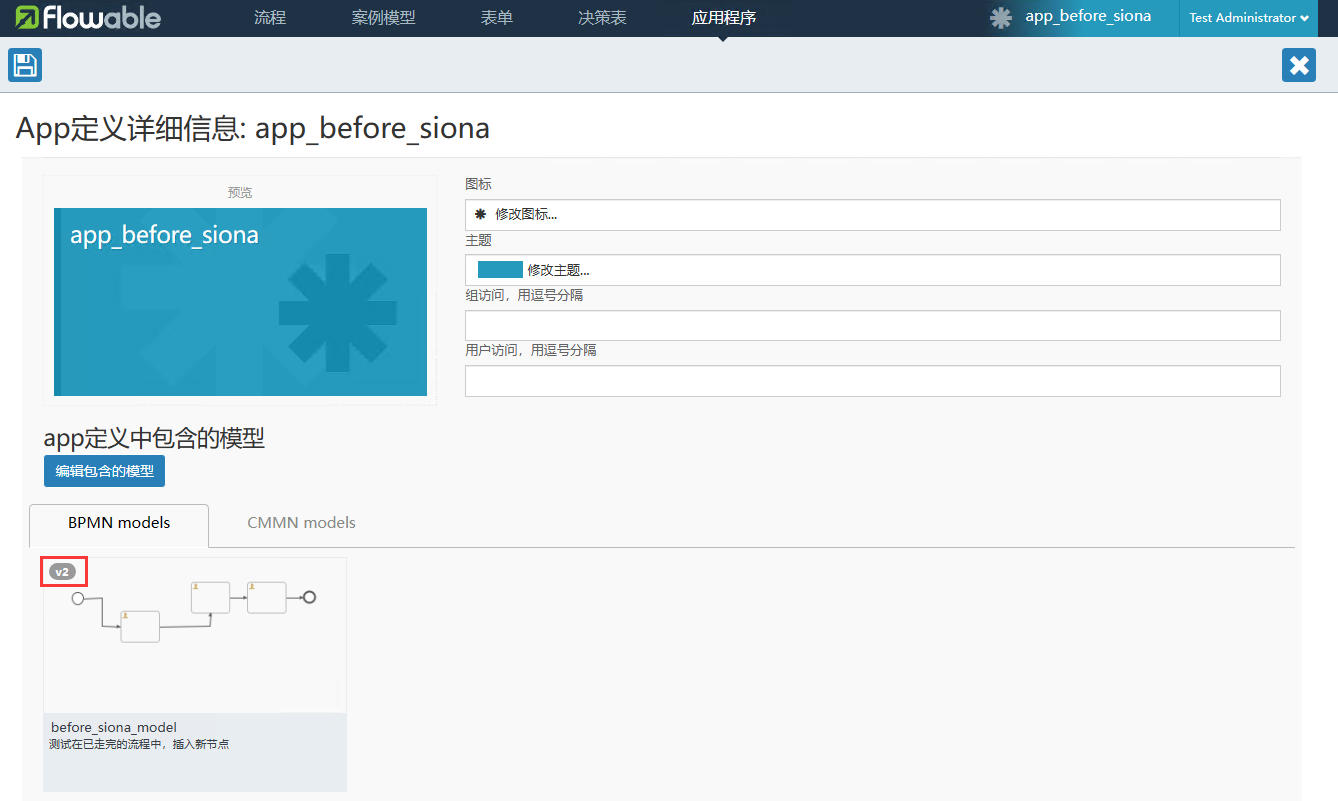Click the Flowable logo

click(88, 18)
